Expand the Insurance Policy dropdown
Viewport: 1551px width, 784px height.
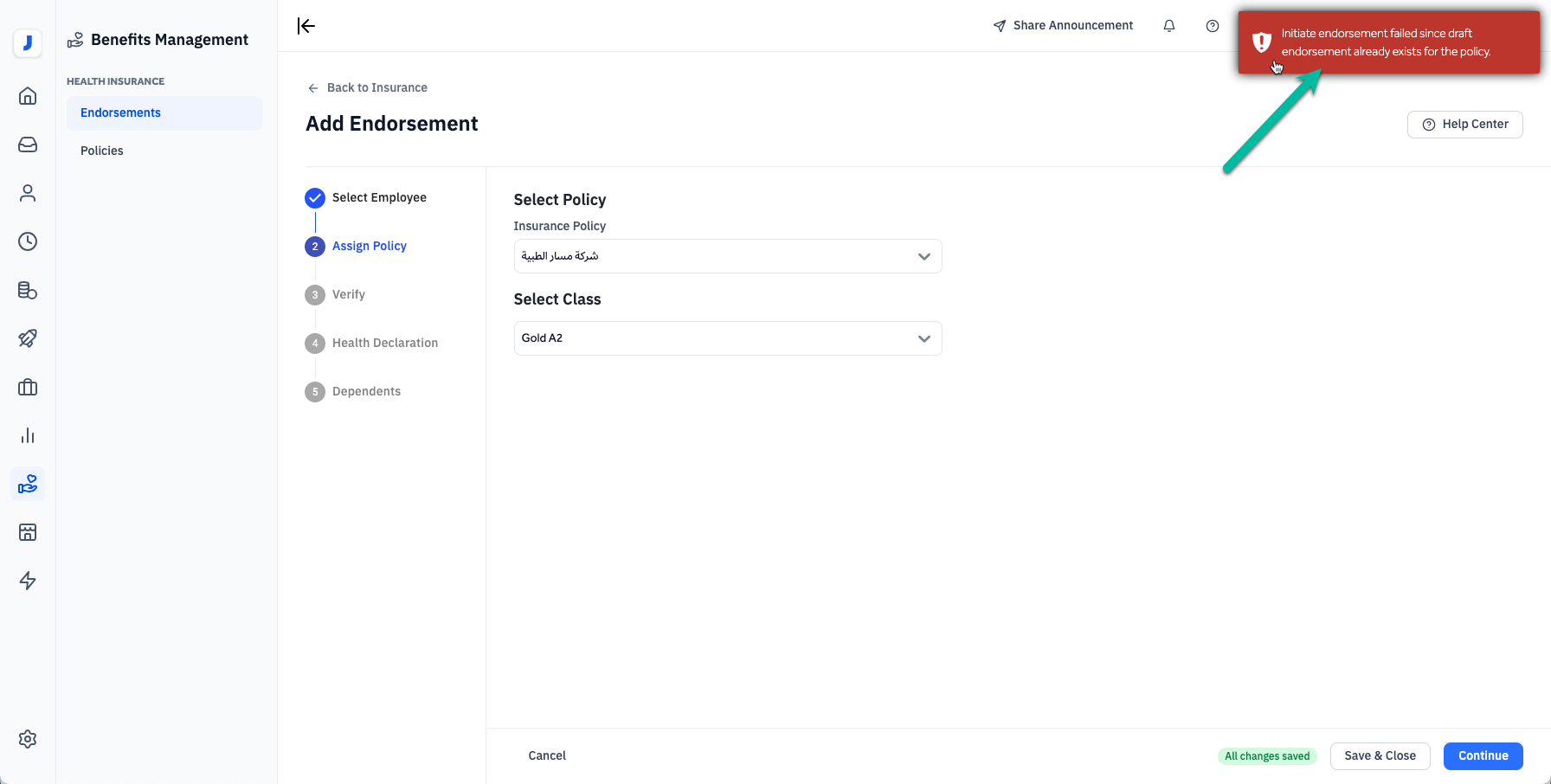point(727,256)
